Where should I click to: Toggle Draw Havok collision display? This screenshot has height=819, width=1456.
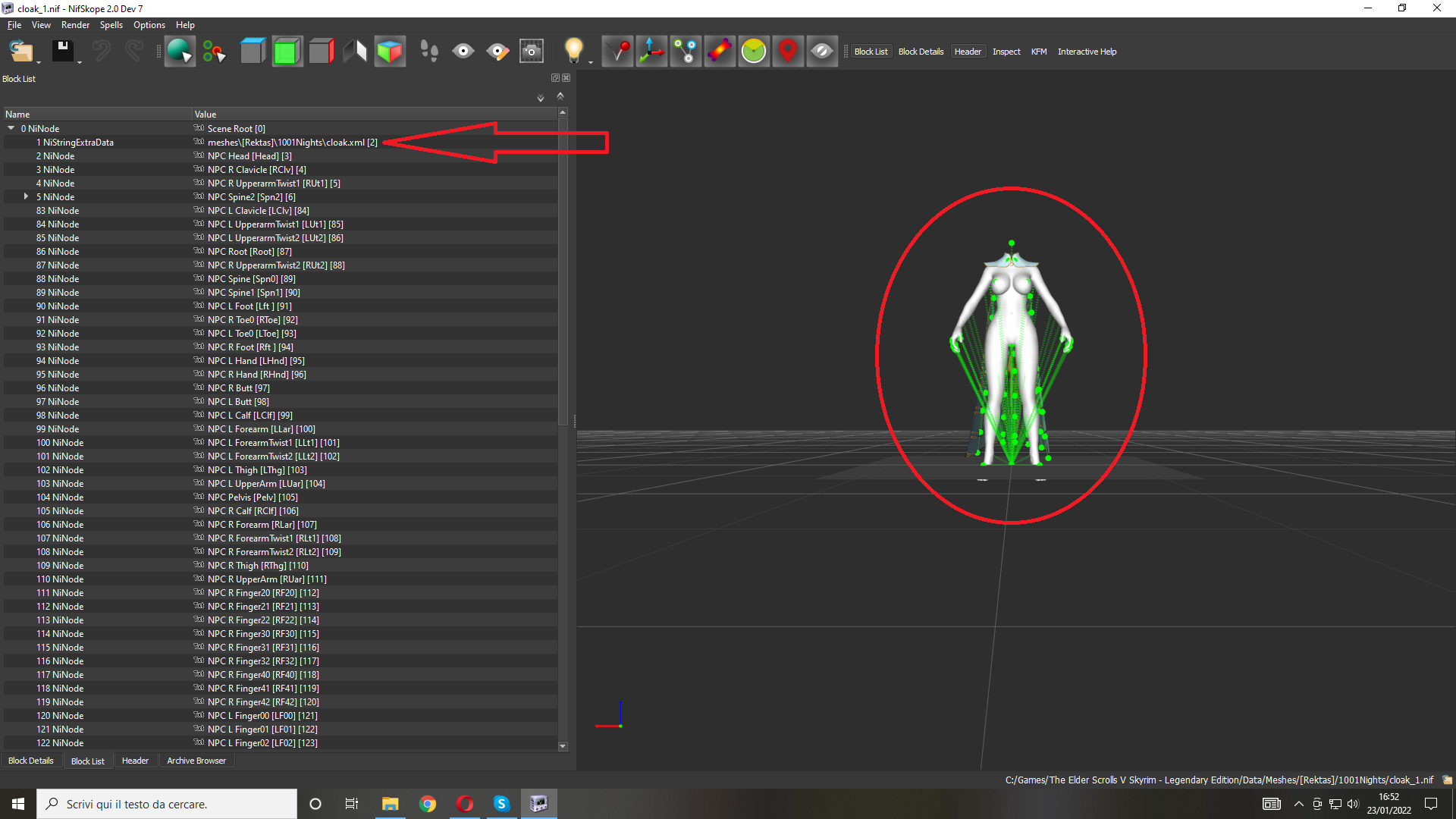(x=720, y=52)
